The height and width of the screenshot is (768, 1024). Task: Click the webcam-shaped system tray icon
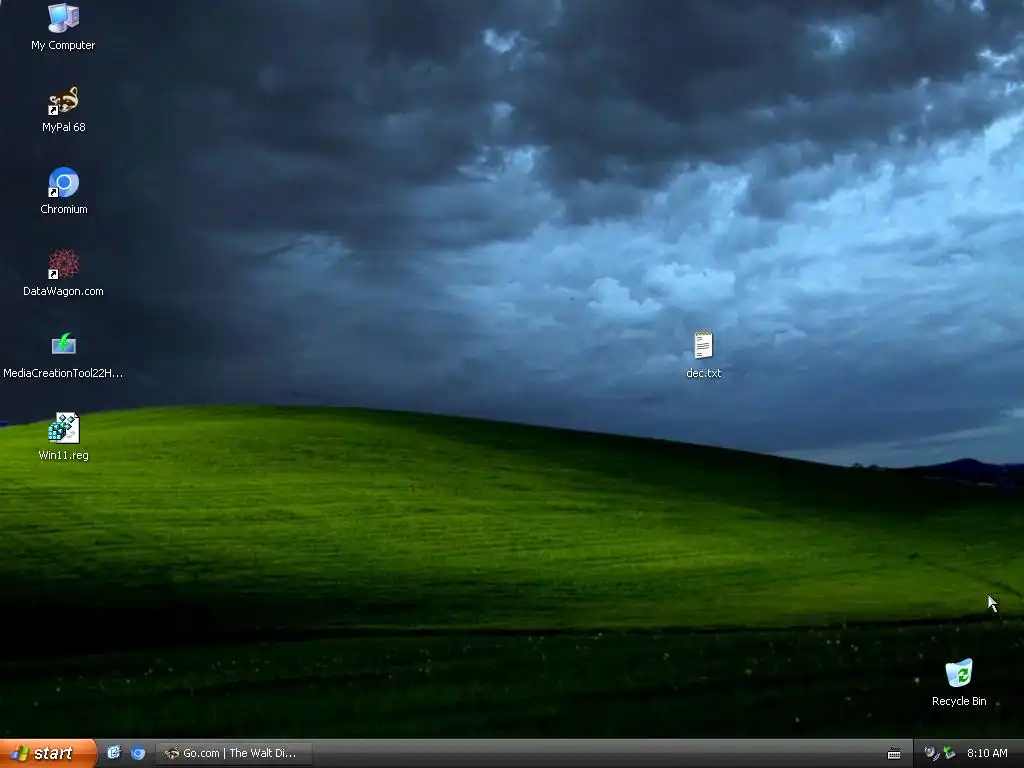[931, 754]
